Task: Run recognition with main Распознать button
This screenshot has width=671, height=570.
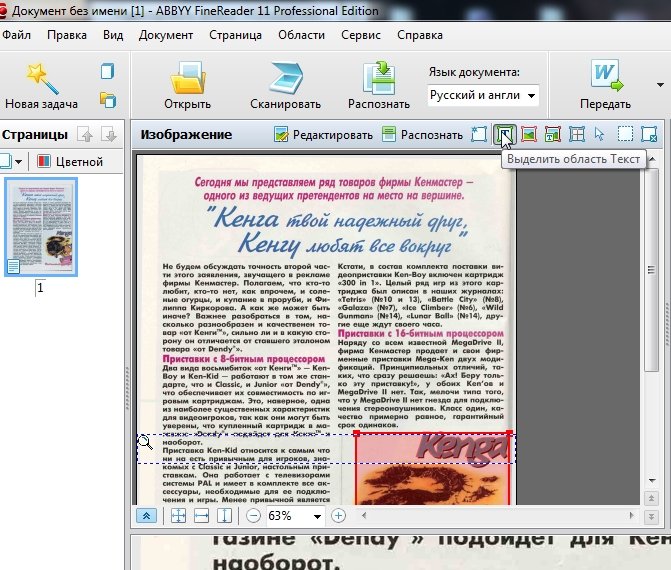Action: (x=379, y=85)
